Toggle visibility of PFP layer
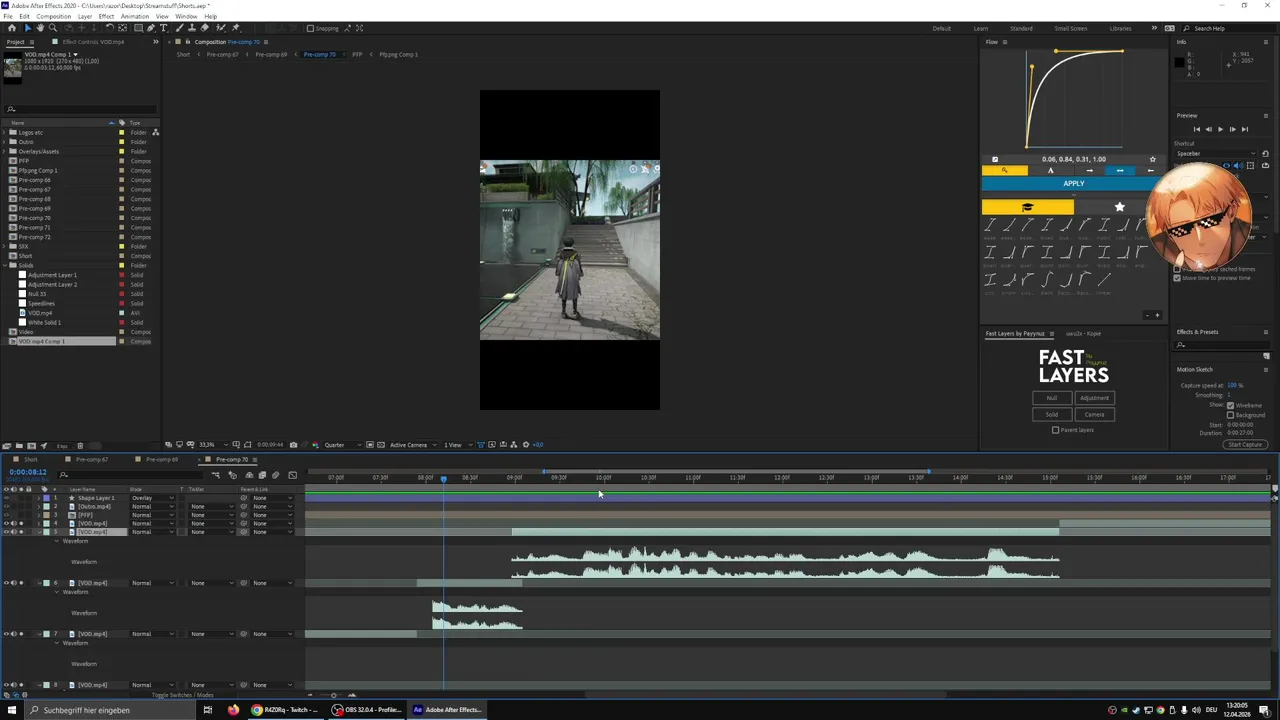 pyautogui.click(x=6, y=515)
